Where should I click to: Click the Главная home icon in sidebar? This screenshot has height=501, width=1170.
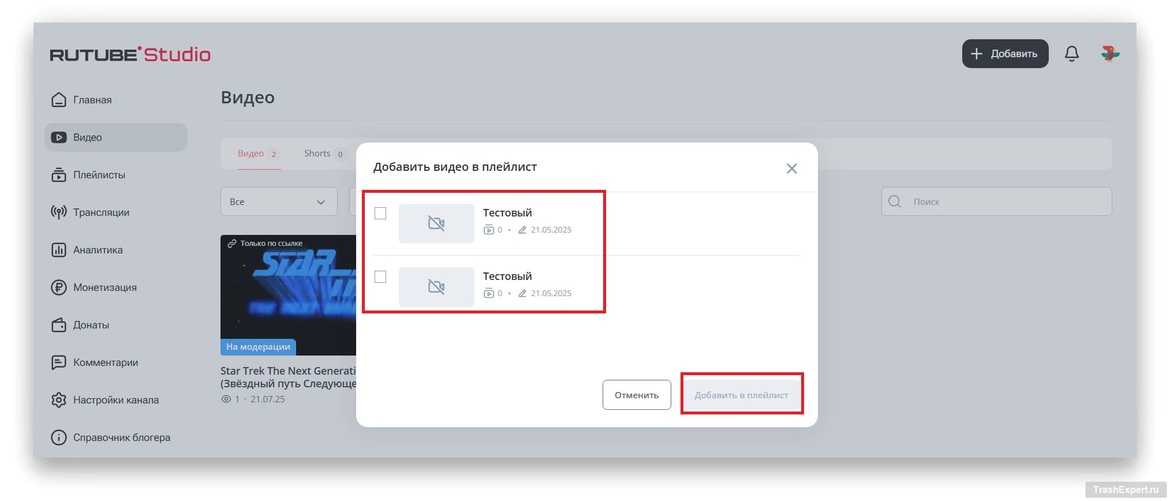[x=59, y=100]
